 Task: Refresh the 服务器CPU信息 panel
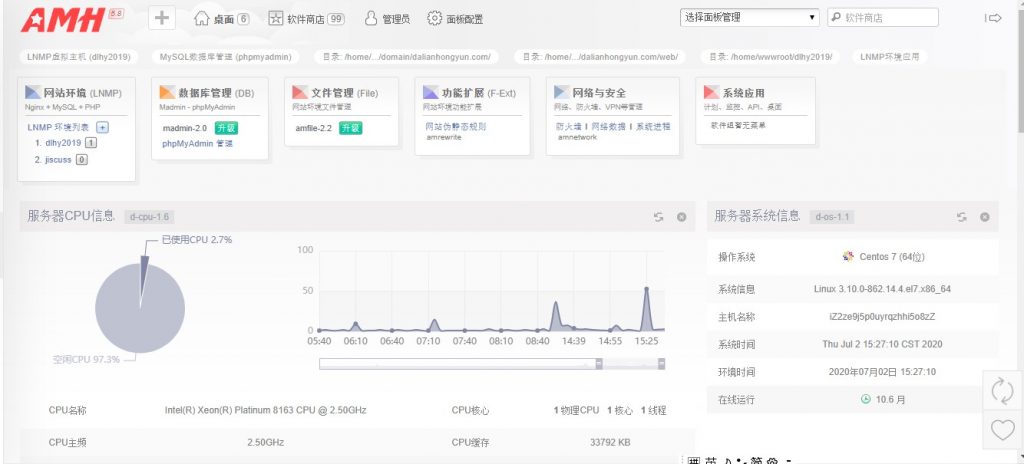click(658, 217)
